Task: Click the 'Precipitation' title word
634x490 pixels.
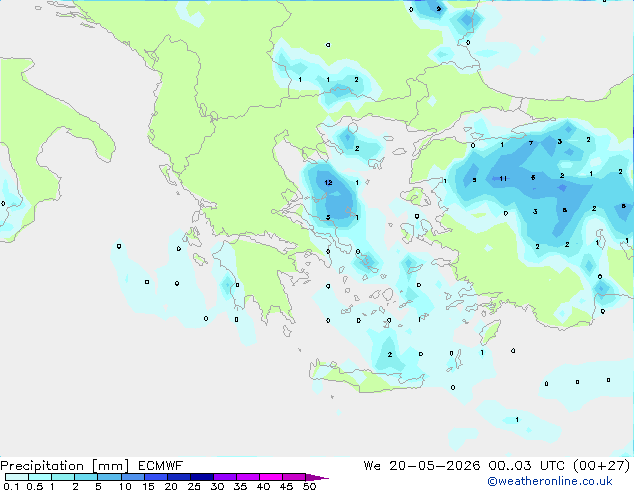Action: [42, 466]
